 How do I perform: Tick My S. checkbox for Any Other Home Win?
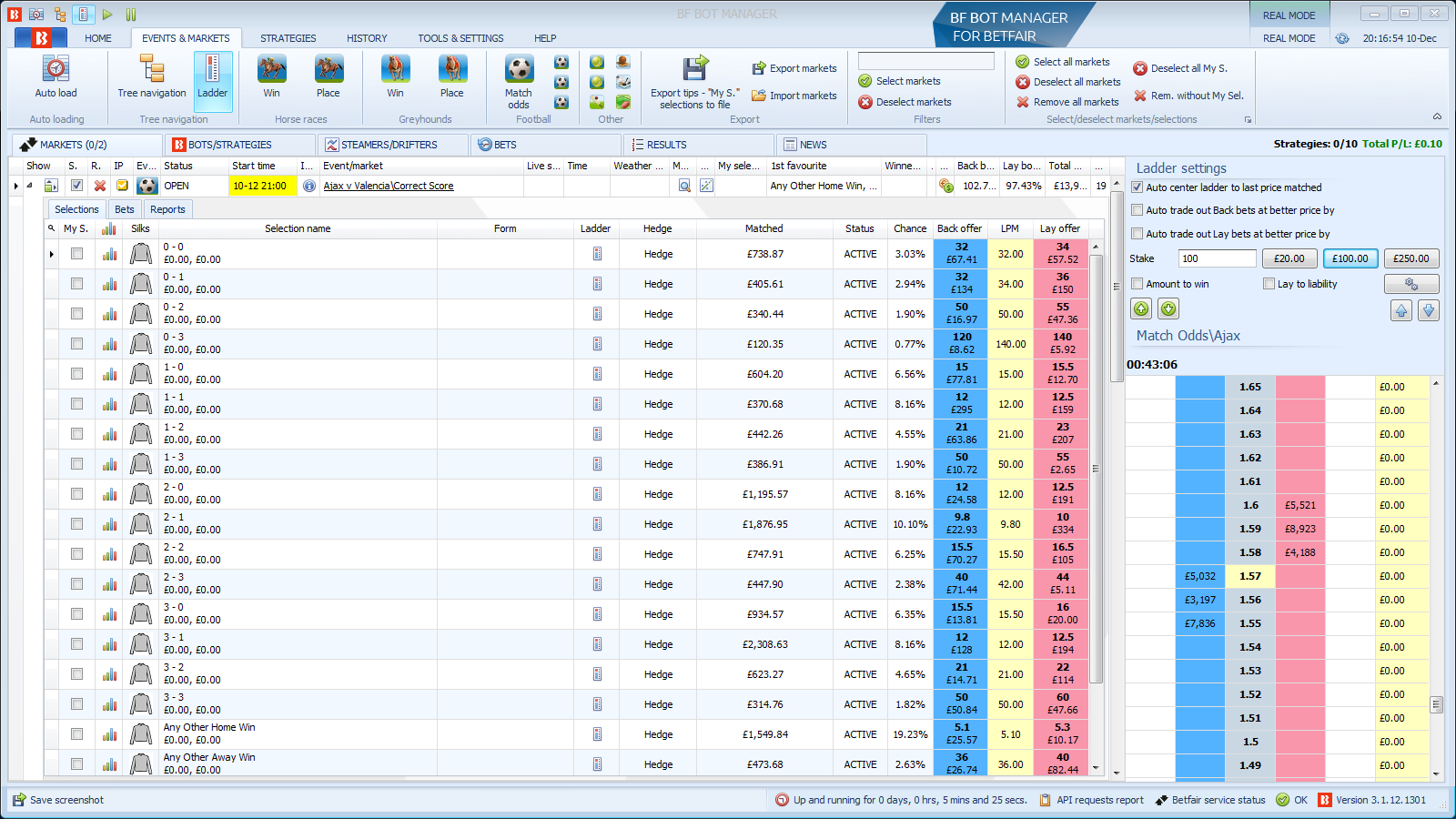click(76, 734)
